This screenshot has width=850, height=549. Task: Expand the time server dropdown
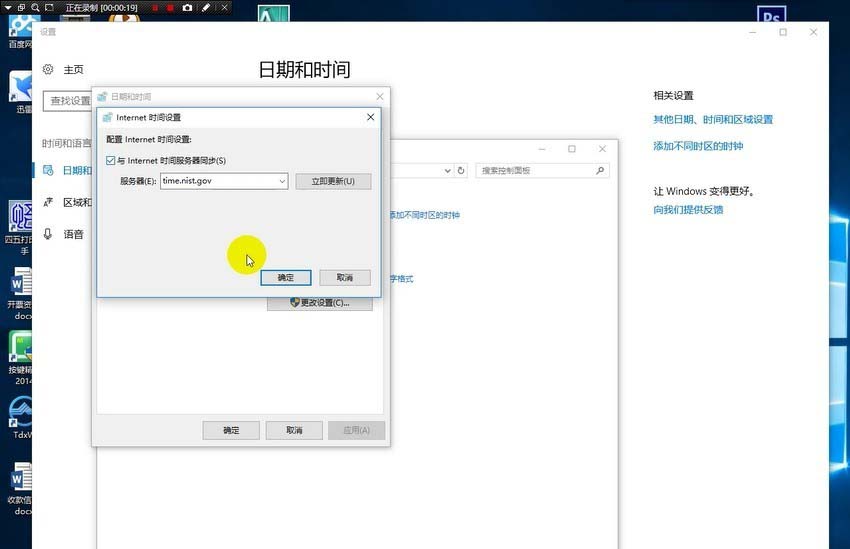coord(282,181)
